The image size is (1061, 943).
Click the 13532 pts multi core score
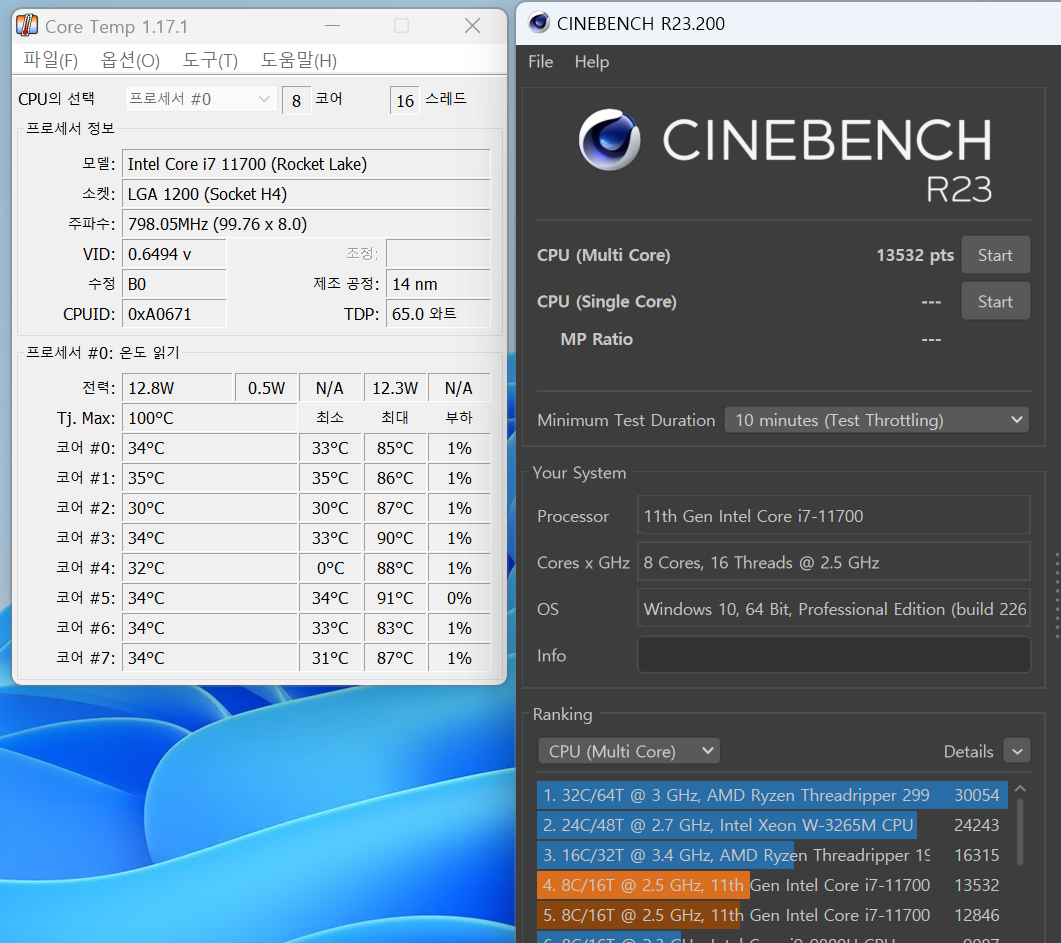tap(915, 255)
